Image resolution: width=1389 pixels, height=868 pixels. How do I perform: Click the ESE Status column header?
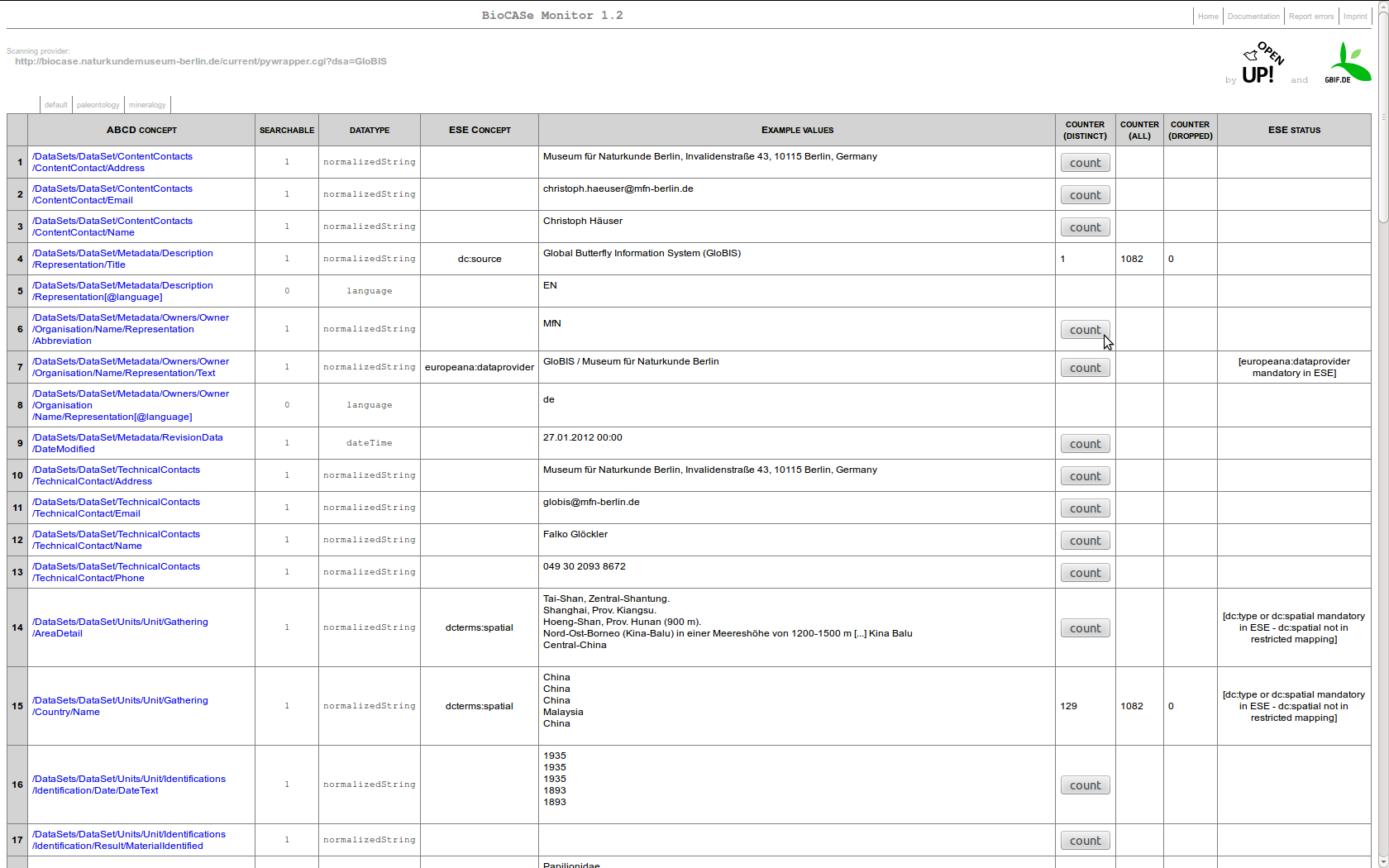click(1294, 130)
